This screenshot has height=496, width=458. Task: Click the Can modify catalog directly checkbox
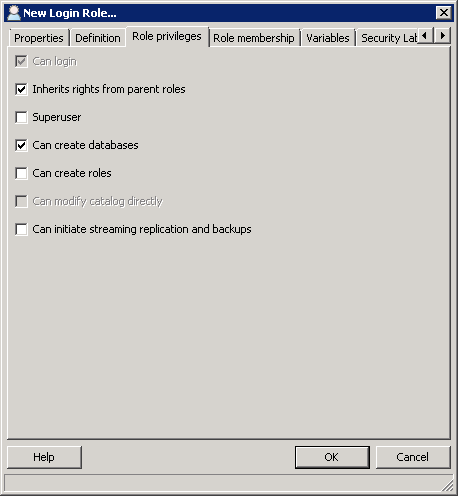click(21, 201)
